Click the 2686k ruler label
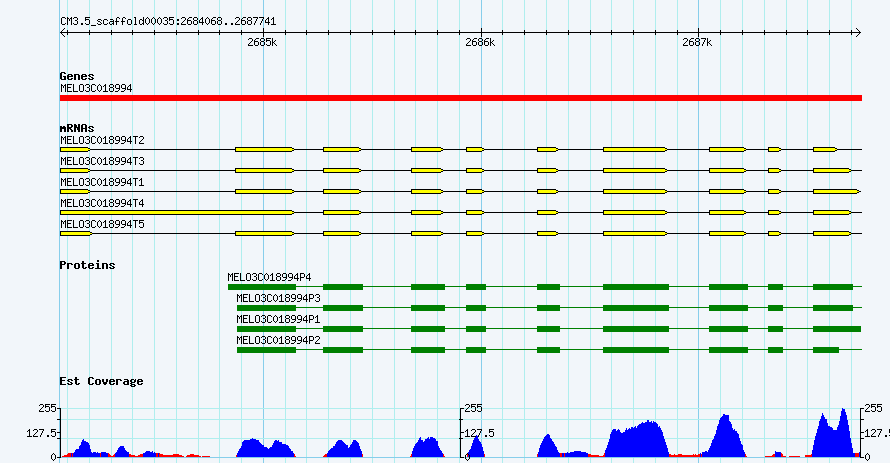 [480, 43]
